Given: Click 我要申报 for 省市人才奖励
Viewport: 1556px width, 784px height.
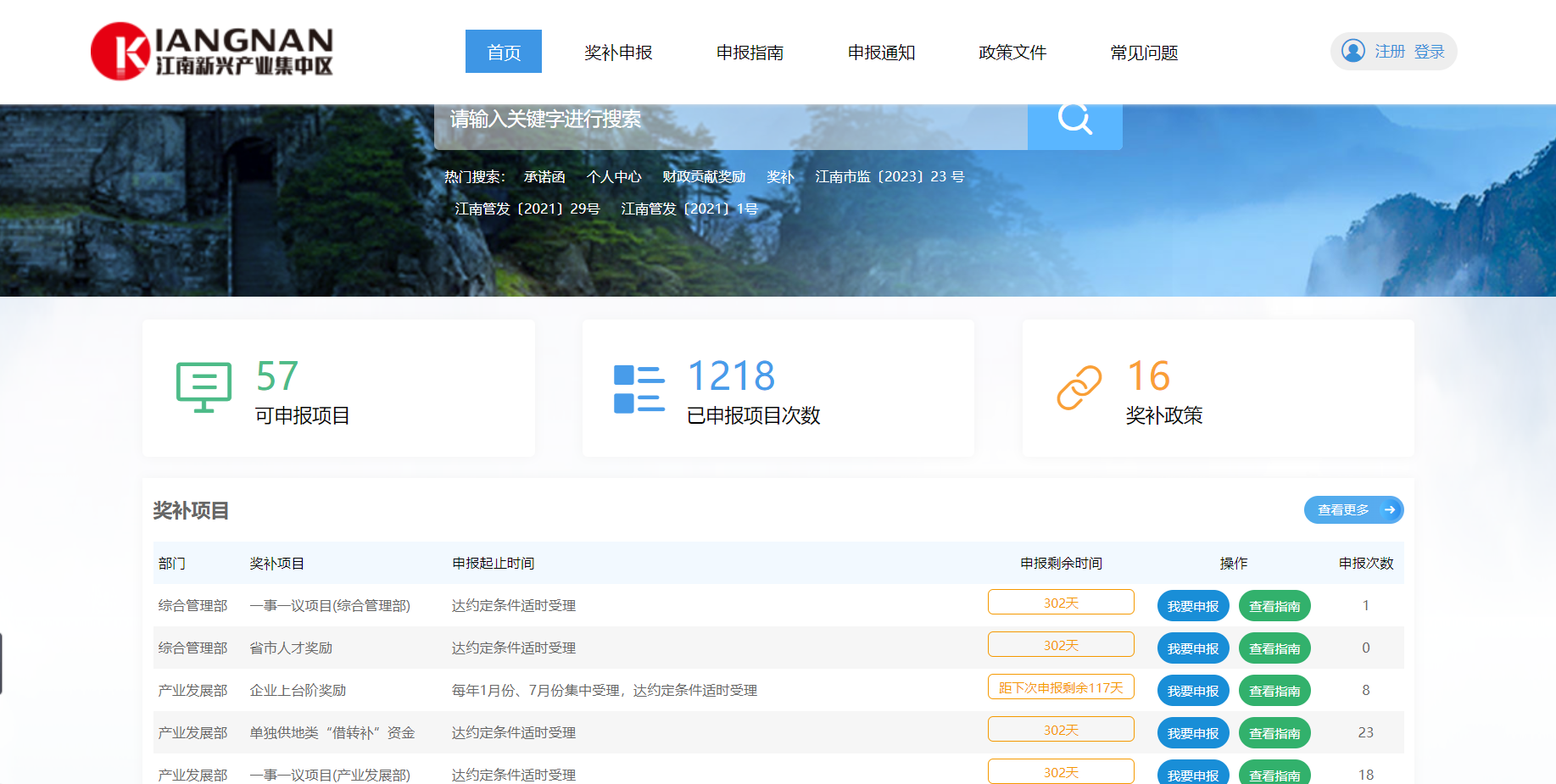Looking at the screenshot, I should 1193,648.
